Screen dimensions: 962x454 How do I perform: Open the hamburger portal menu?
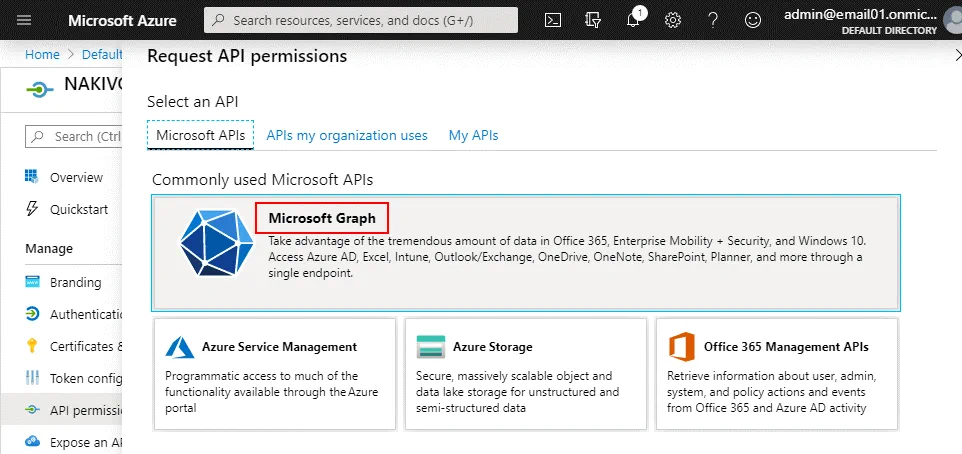[x=24, y=20]
